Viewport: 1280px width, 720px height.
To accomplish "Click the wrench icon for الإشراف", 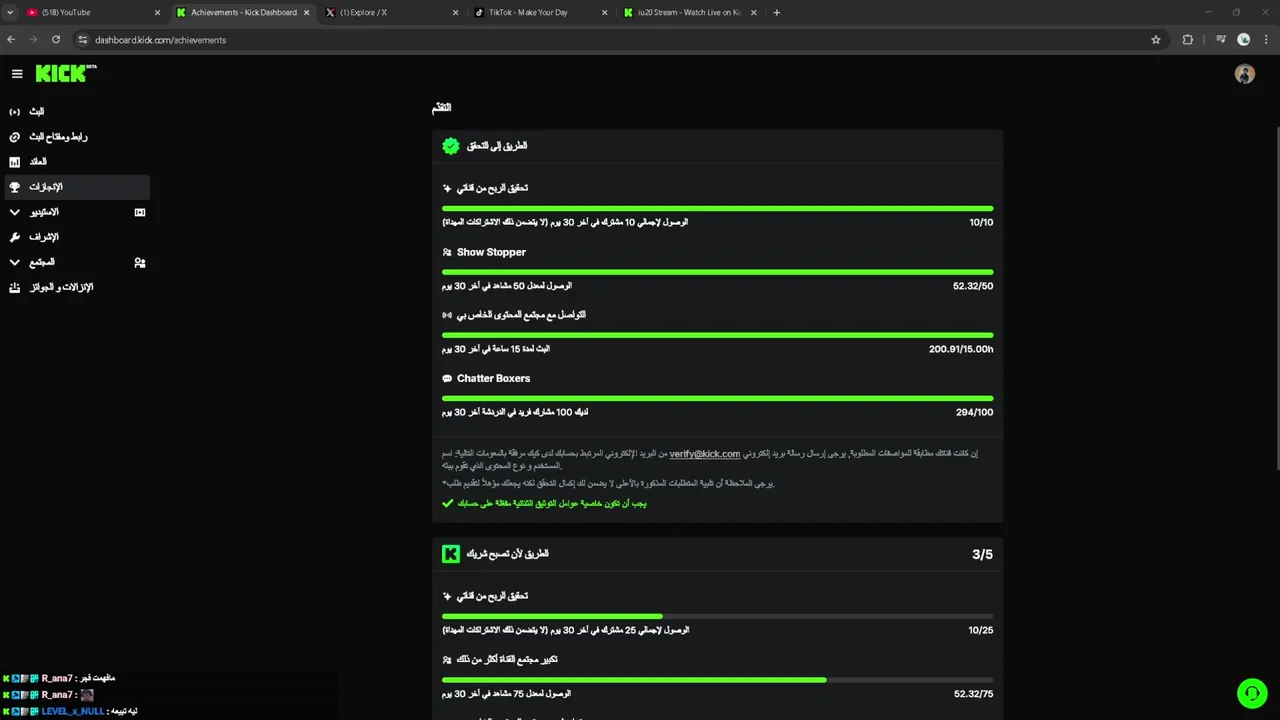I will tap(15, 237).
